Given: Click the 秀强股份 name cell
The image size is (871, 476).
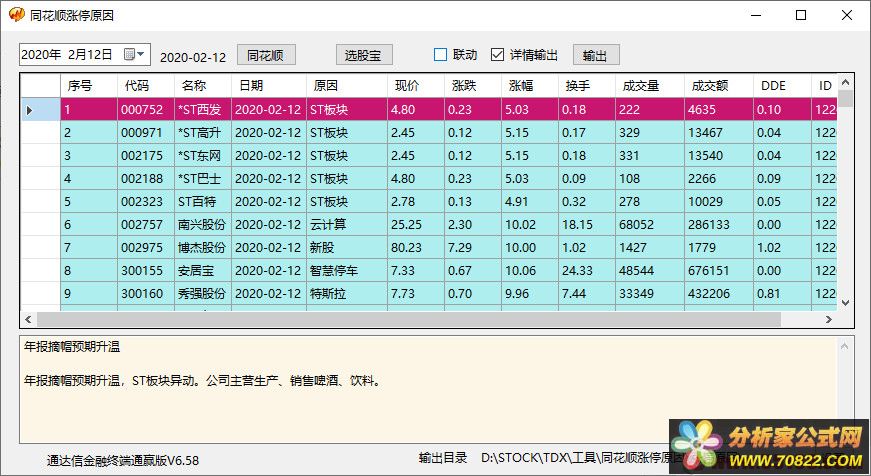Looking at the screenshot, I should pyautogui.click(x=203, y=293).
